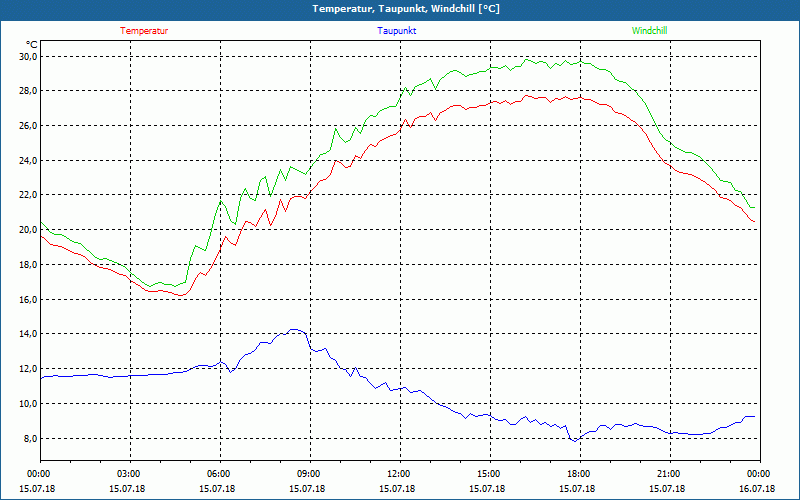Click the 16,0 y-axis value

pyautogui.click(x=28, y=299)
